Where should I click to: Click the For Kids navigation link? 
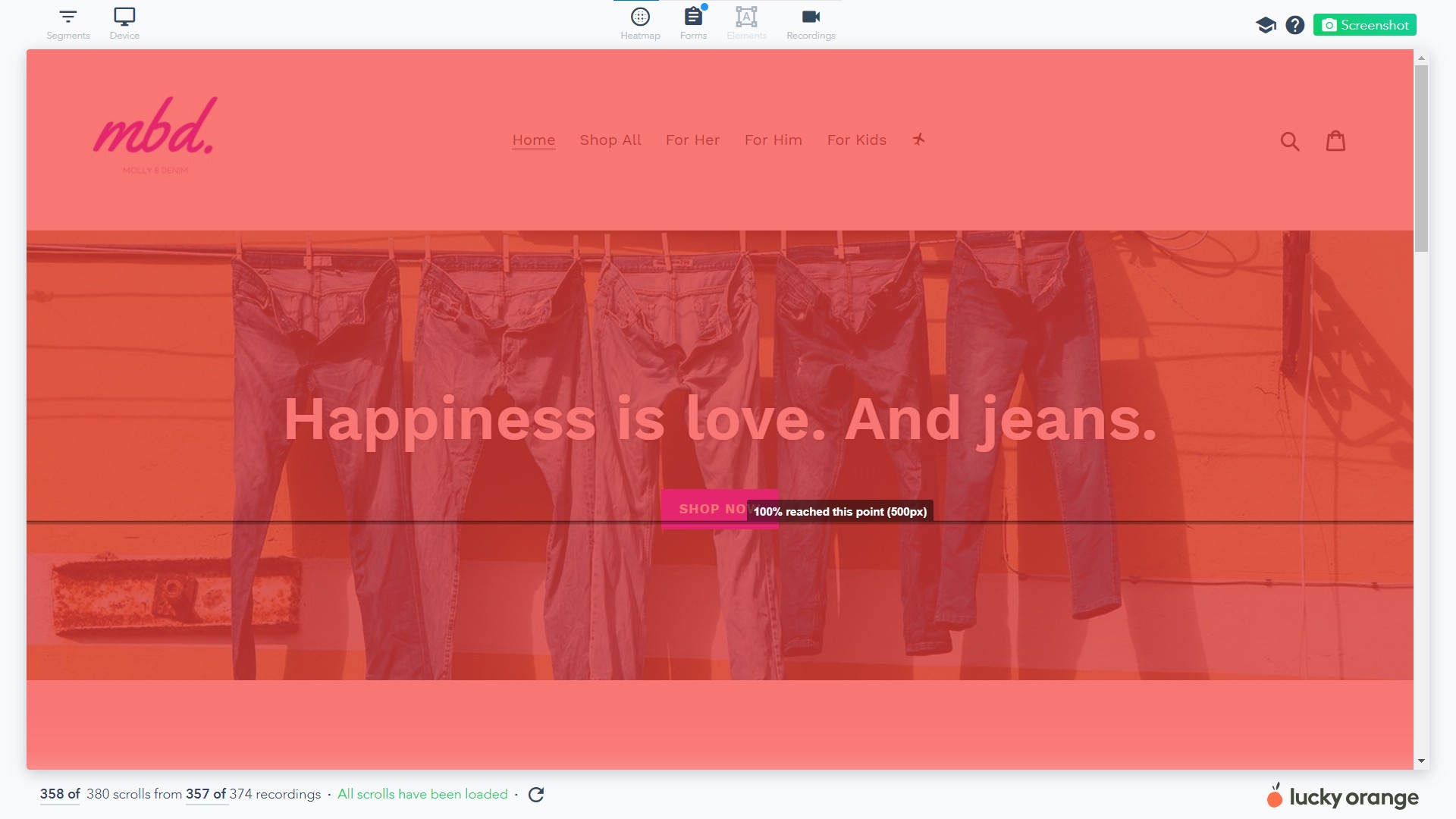pyautogui.click(x=856, y=140)
